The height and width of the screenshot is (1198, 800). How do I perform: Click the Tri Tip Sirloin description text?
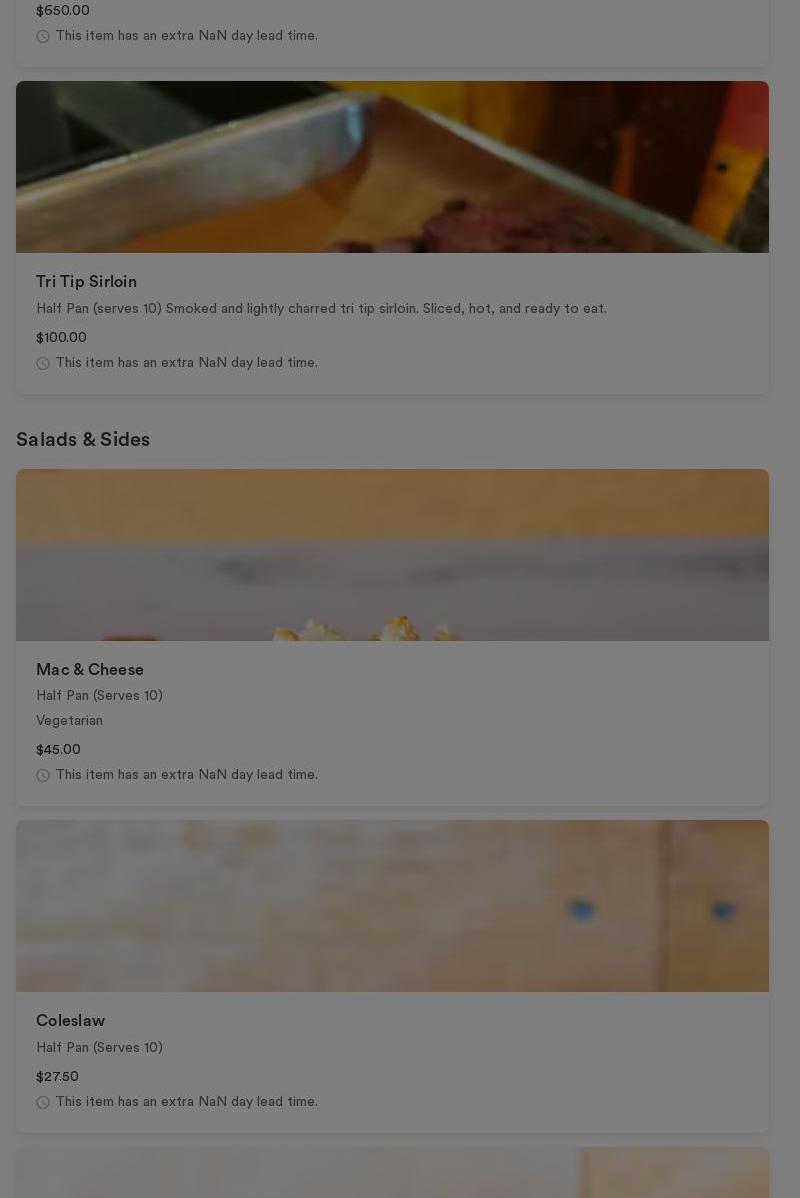322,309
